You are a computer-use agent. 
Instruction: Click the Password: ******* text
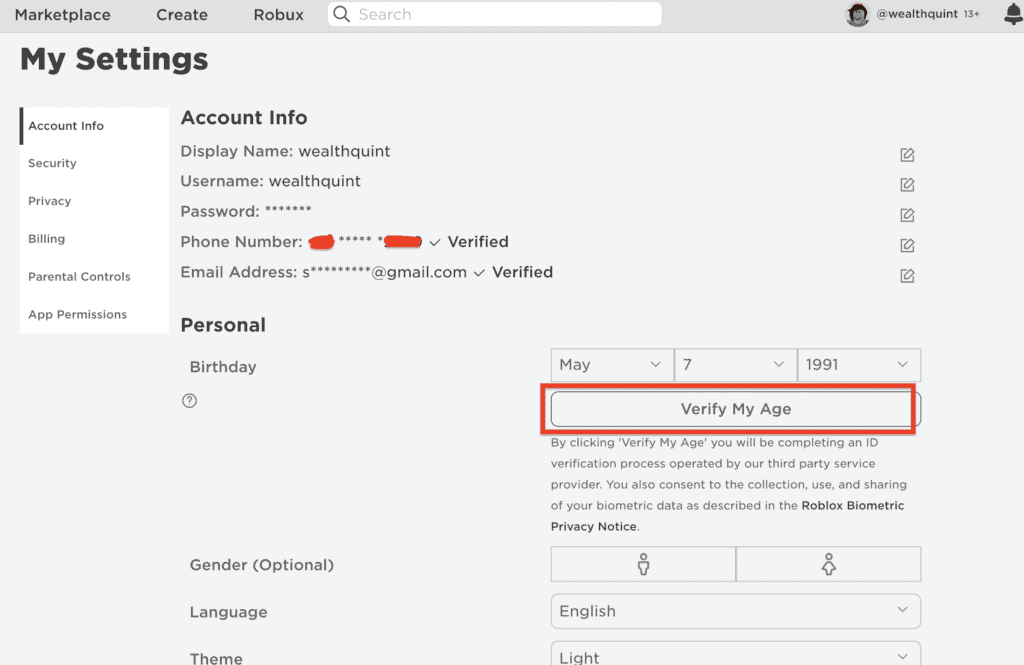246,212
